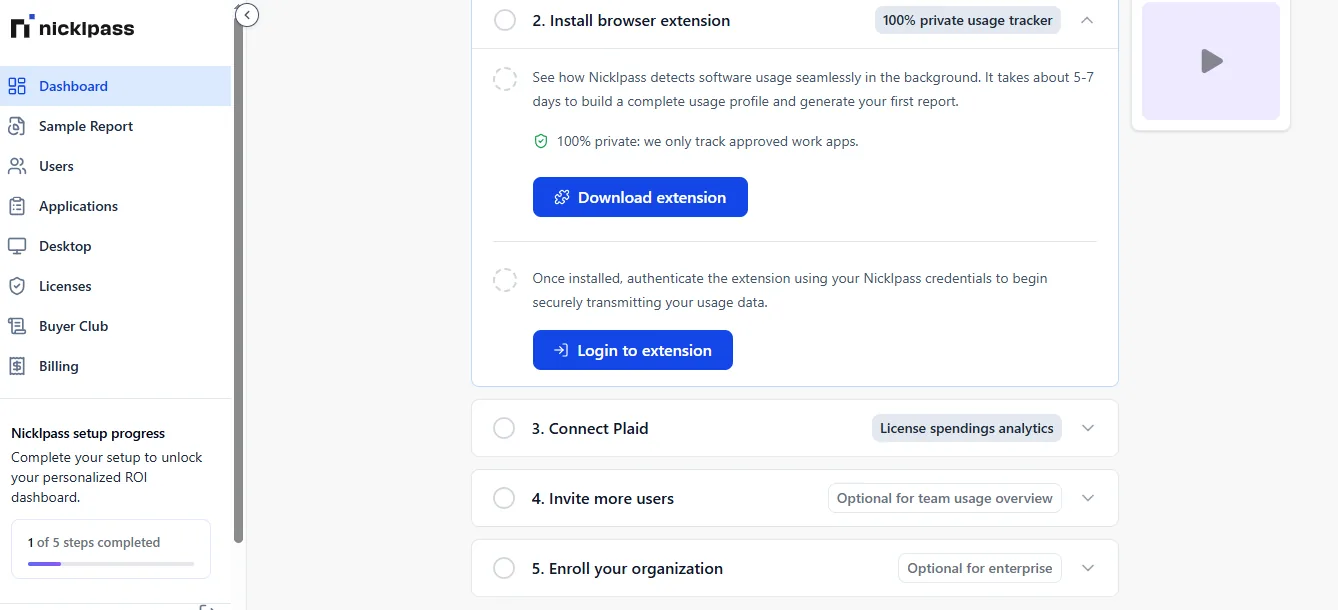Open the Dashboard menu item
This screenshot has height=610, width=1338.
point(115,86)
